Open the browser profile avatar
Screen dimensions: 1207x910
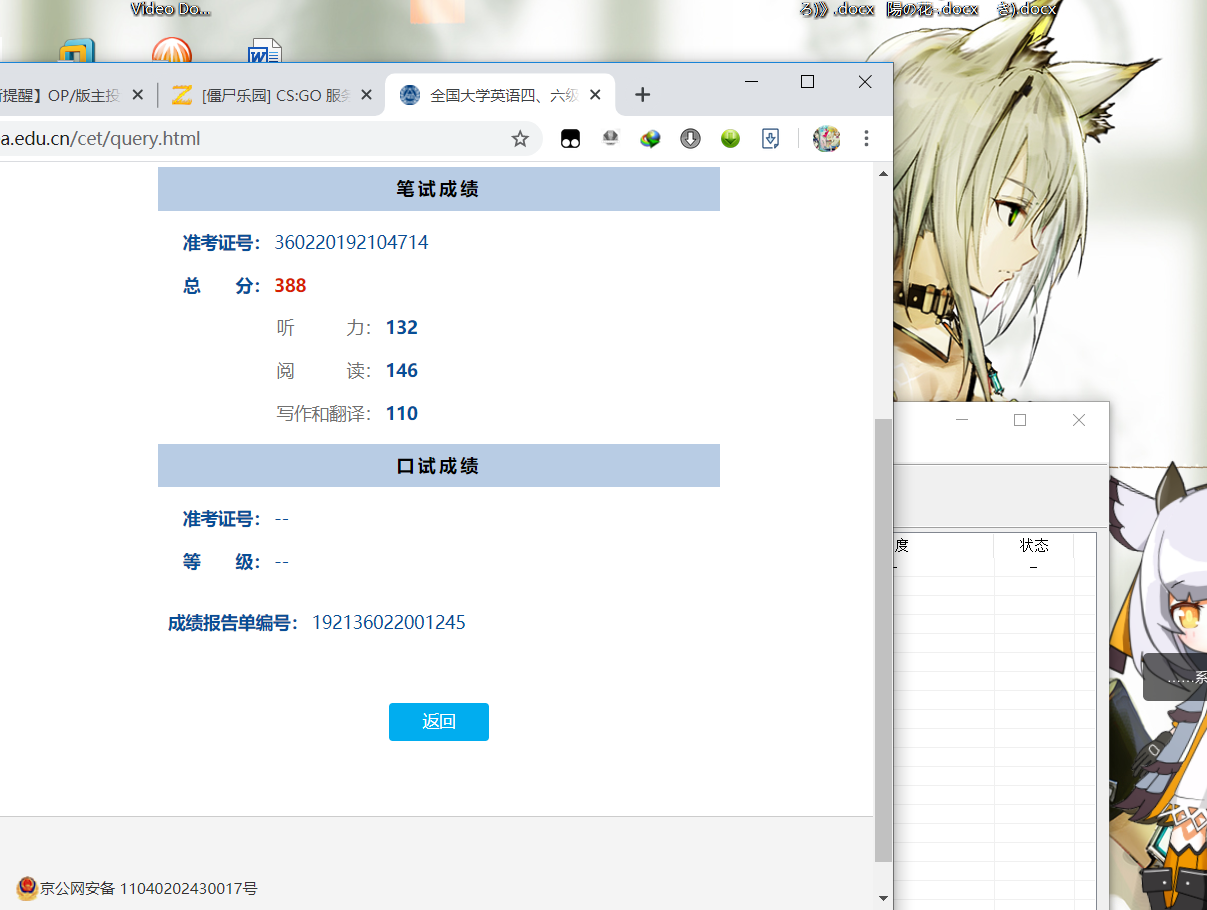point(826,139)
